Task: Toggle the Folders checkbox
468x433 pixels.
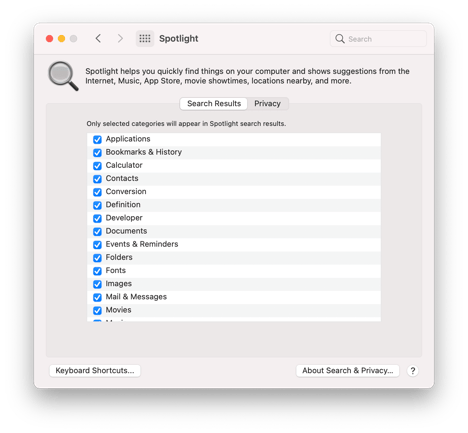Action: point(97,258)
